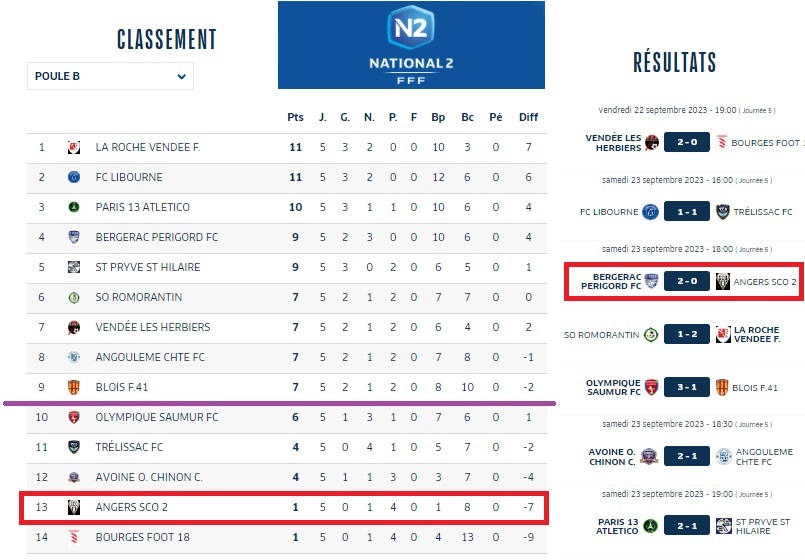Open the ST PRYVE ST HILAIRE team link
This screenshot has width=805, height=560.
coord(148,267)
